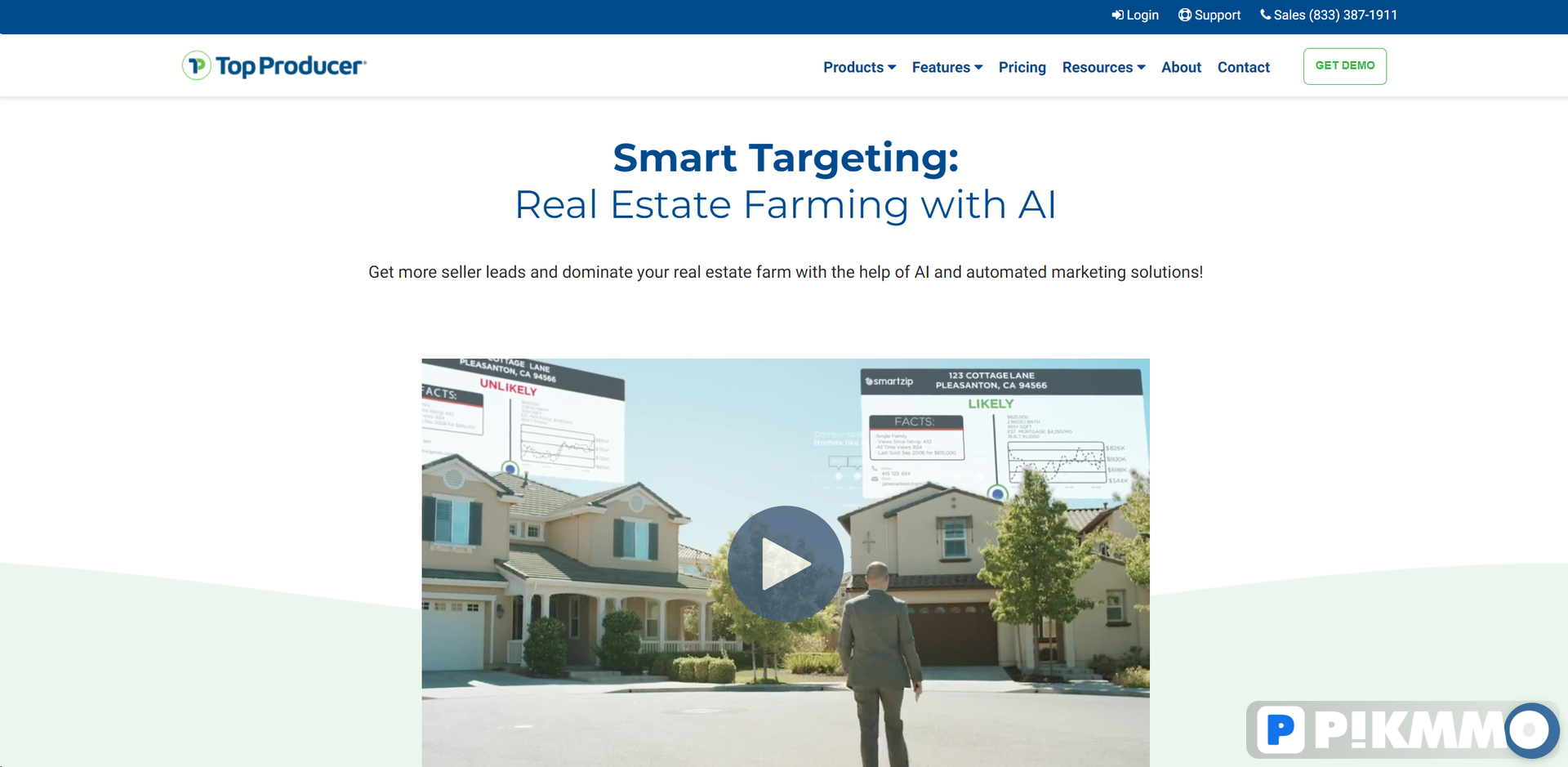Click the Support lifebuoy icon
Screen dimensions: 1568x767
pos(1184,16)
